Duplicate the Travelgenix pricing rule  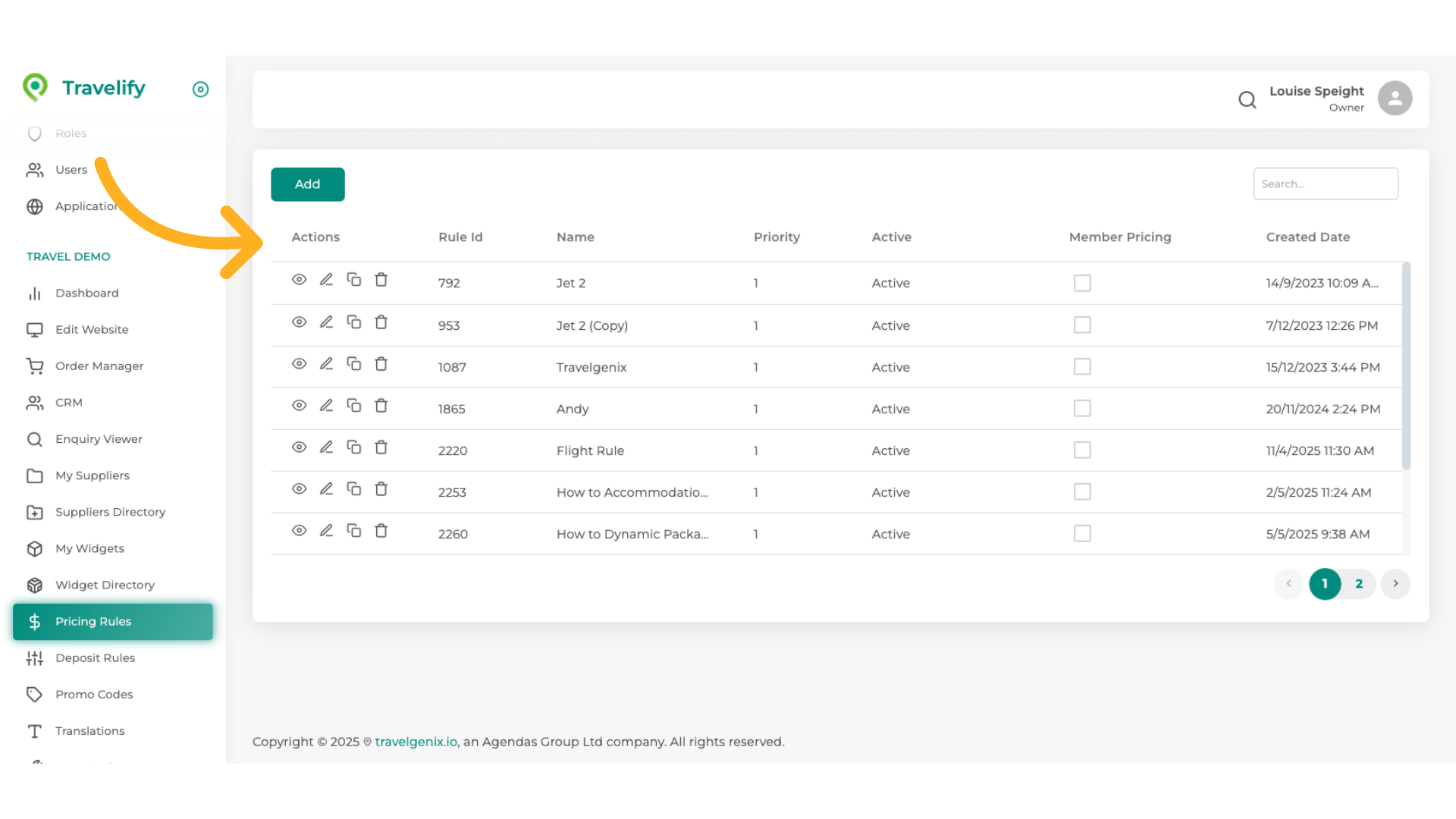coord(354,364)
